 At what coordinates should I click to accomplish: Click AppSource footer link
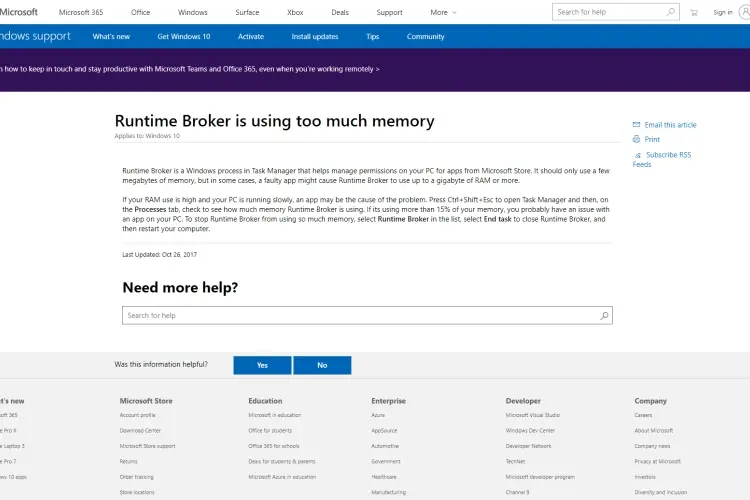coord(384,430)
